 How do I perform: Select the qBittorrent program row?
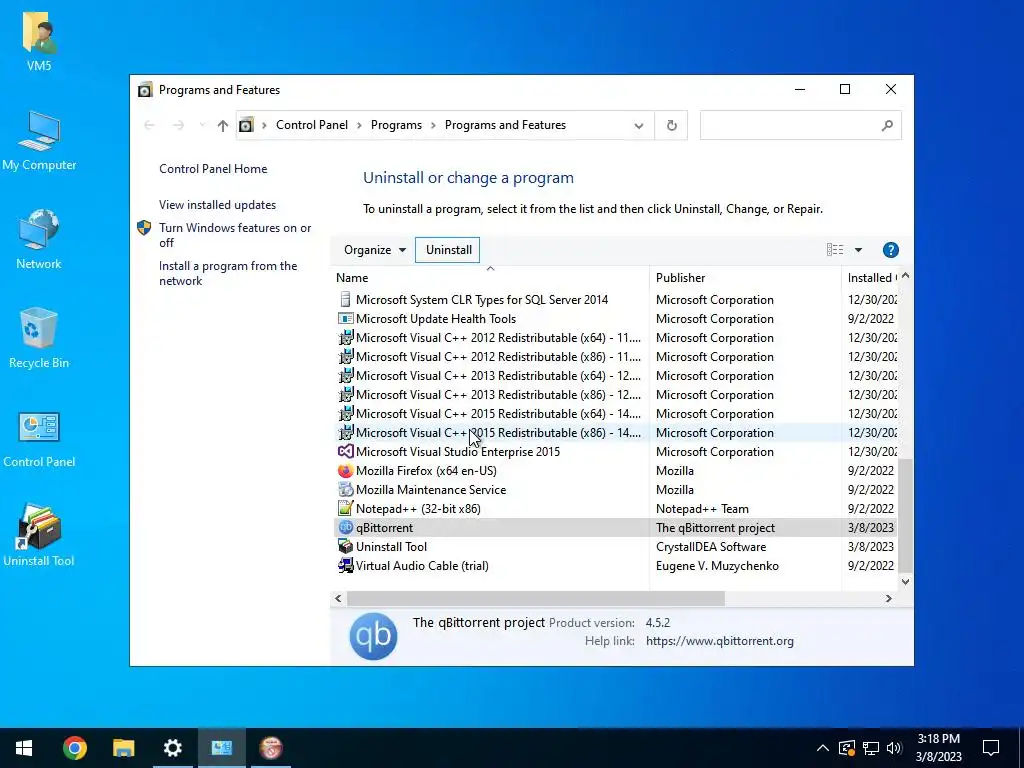615,528
